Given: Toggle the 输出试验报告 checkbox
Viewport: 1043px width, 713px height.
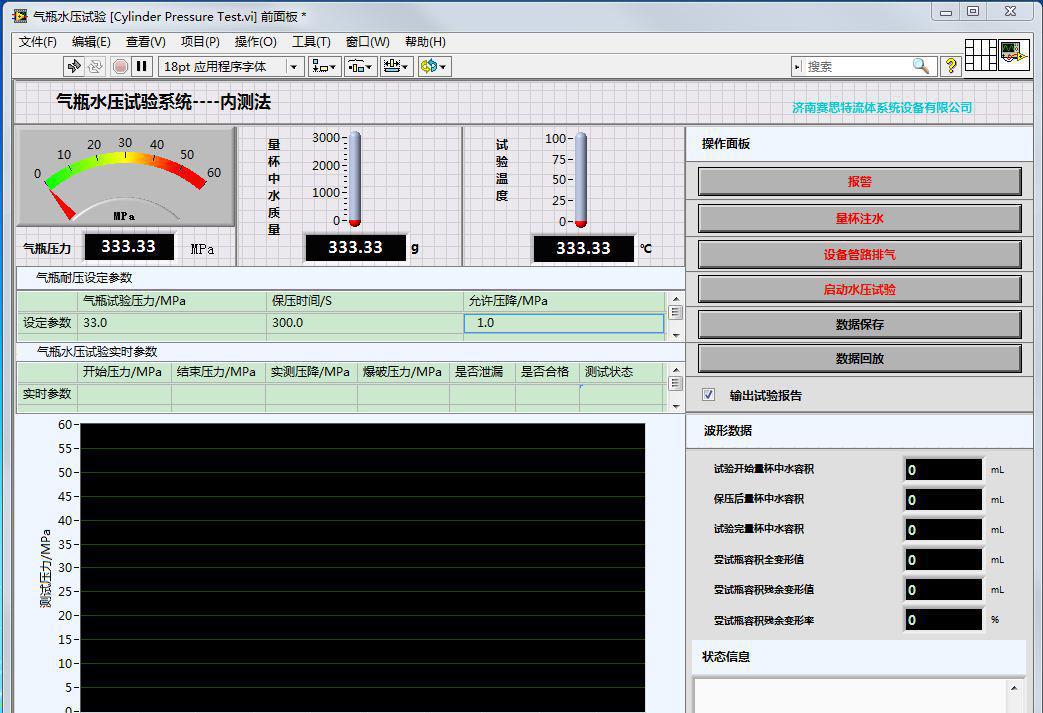Looking at the screenshot, I should coord(708,395).
